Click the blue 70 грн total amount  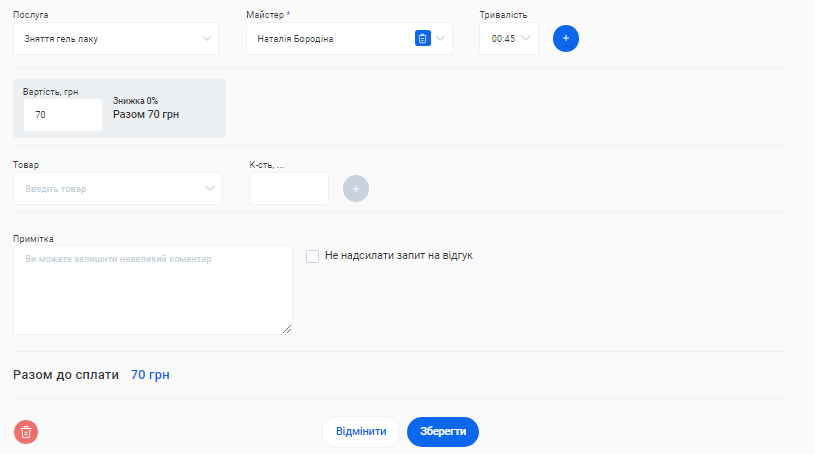click(x=150, y=375)
